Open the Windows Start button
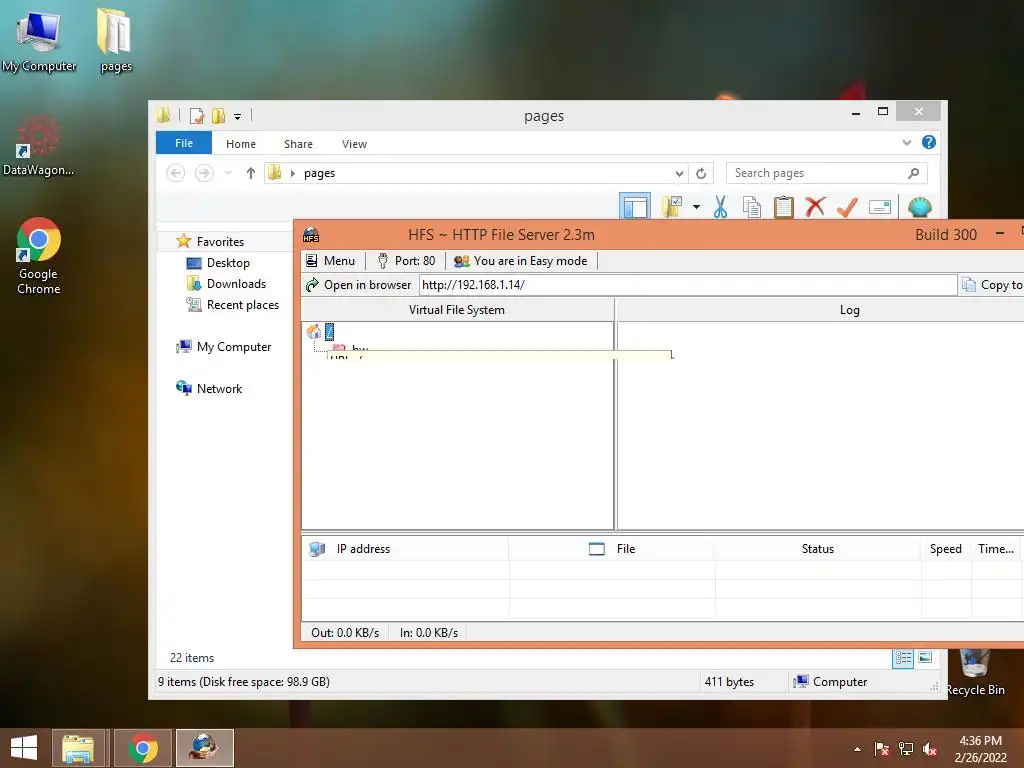Screen dimensions: 1024x768 (24, 747)
